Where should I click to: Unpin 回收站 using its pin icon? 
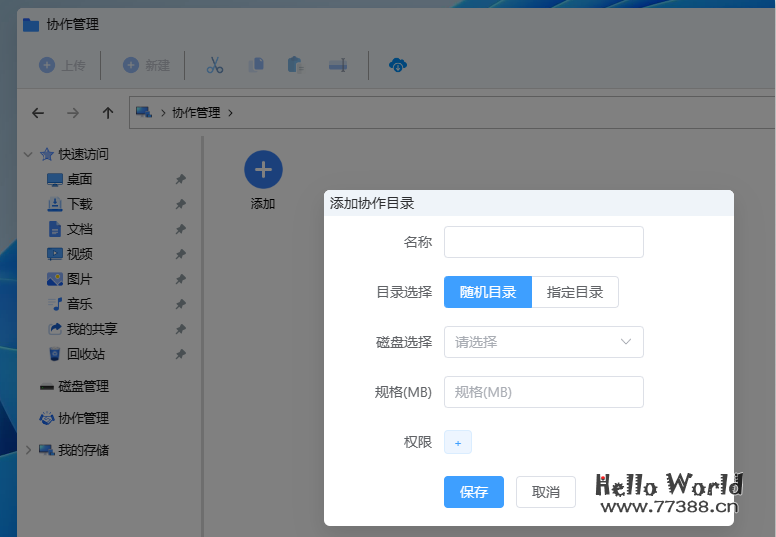[x=181, y=354]
